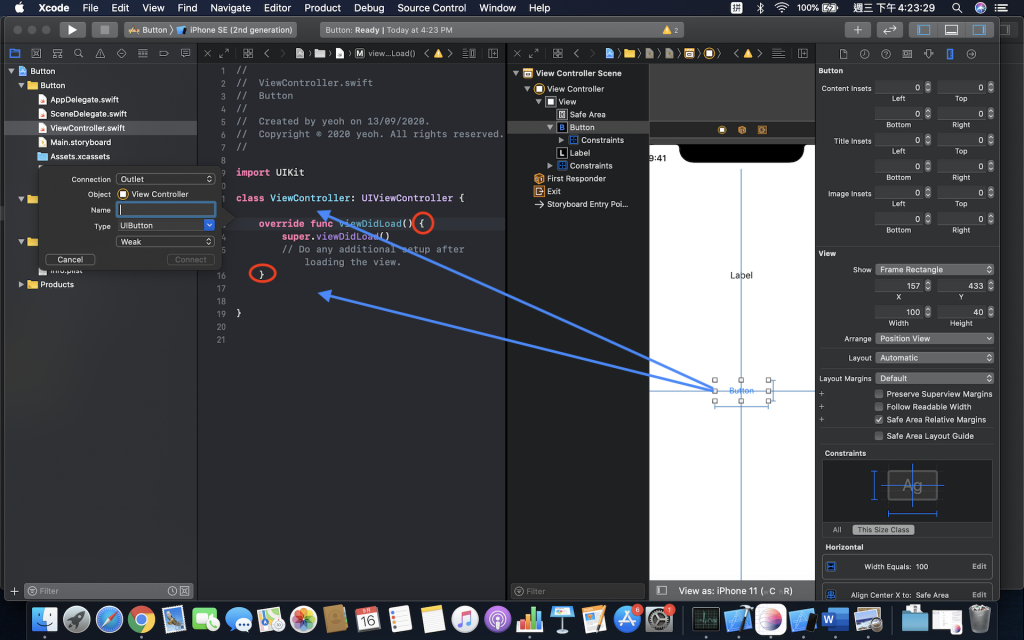Add a new file using navigator plus button
This screenshot has width=1024, height=640.
click(x=14, y=591)
